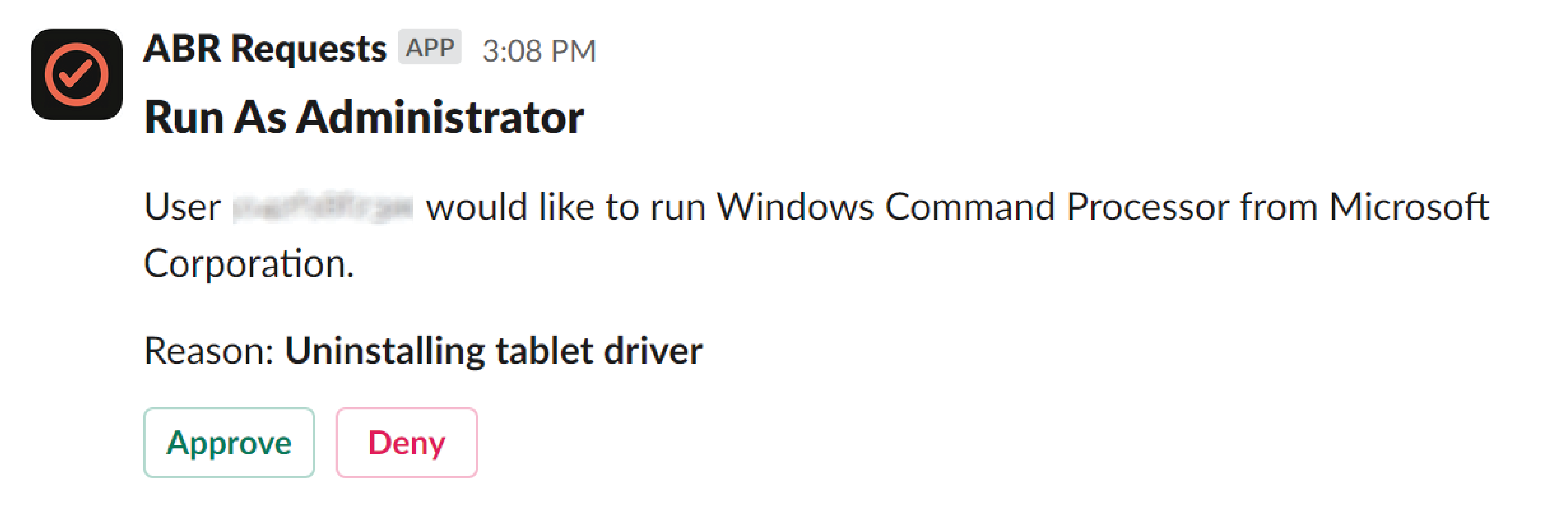Click the word Microsoft in the message
Image resolution: width=1568 pixels, height=518 pixels.
1408,207
